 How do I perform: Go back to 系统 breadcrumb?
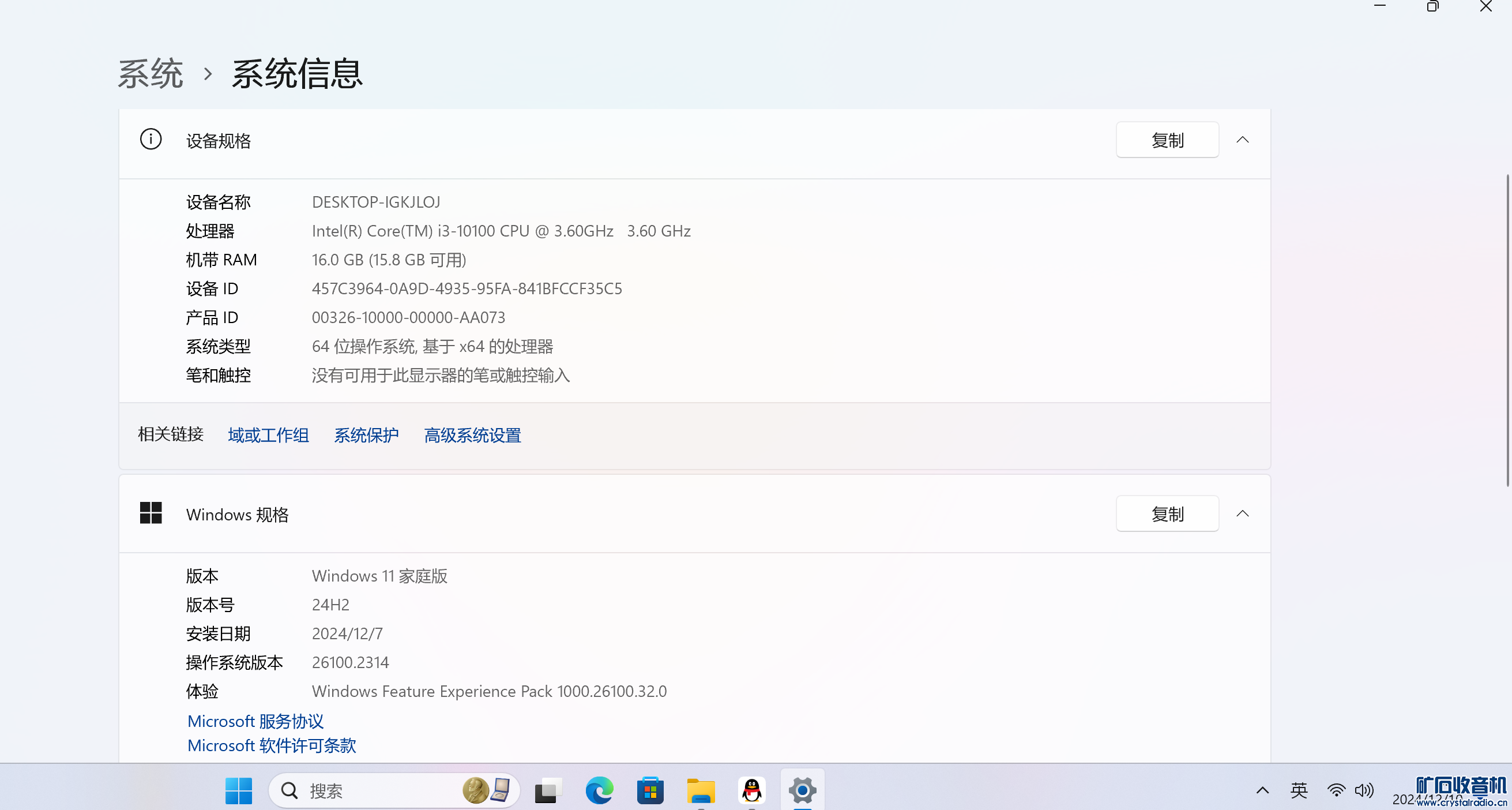(x=151, y=74)
